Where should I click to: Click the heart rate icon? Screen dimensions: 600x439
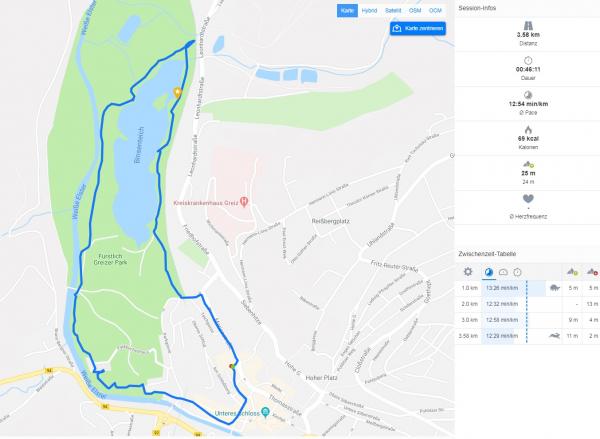[x=528, y=199]
